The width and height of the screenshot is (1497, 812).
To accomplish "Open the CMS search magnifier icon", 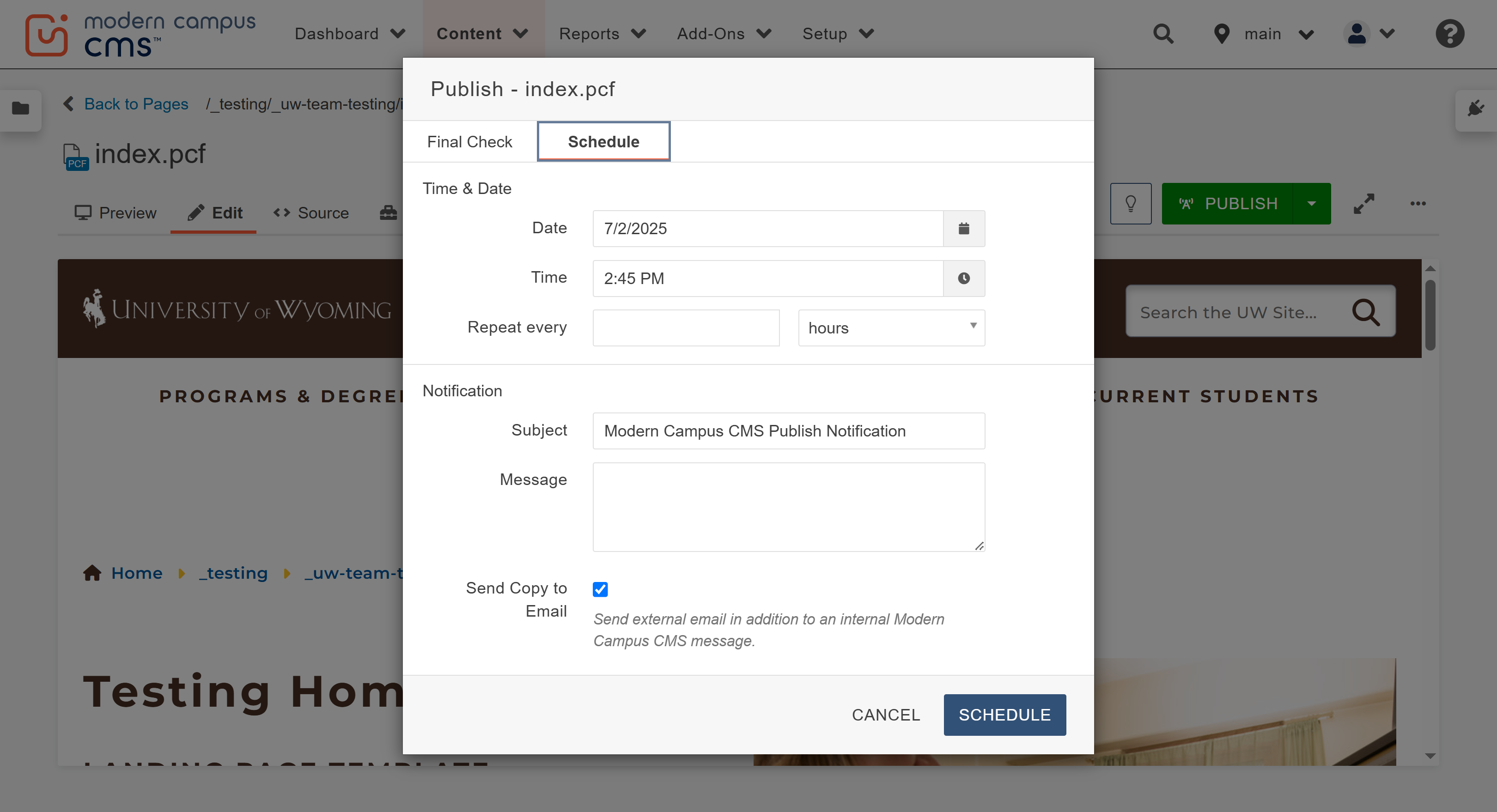I will tap(1163, 34).
